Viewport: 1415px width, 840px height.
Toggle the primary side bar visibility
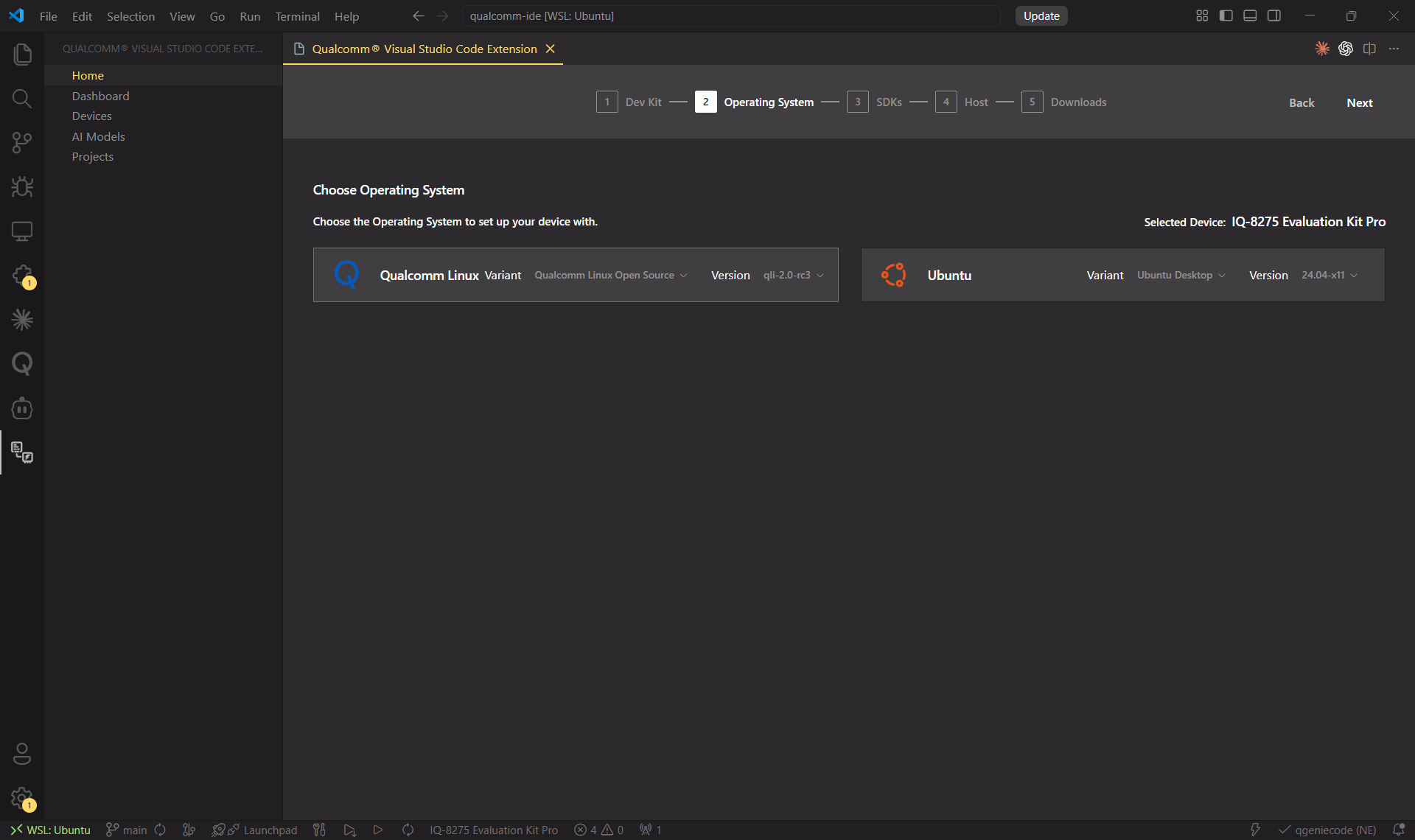[x=1226, y=15]
